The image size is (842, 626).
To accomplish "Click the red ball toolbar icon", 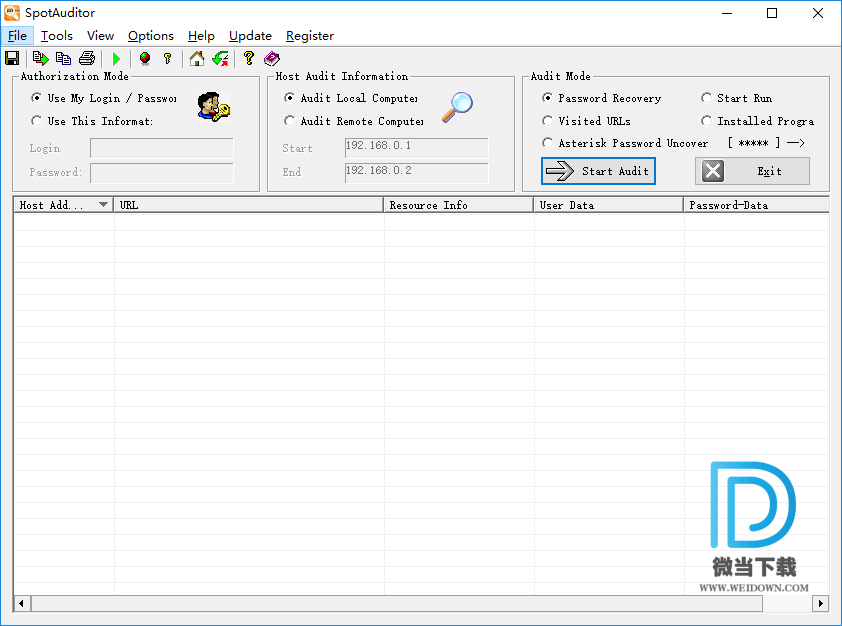I will click(144, 58).
